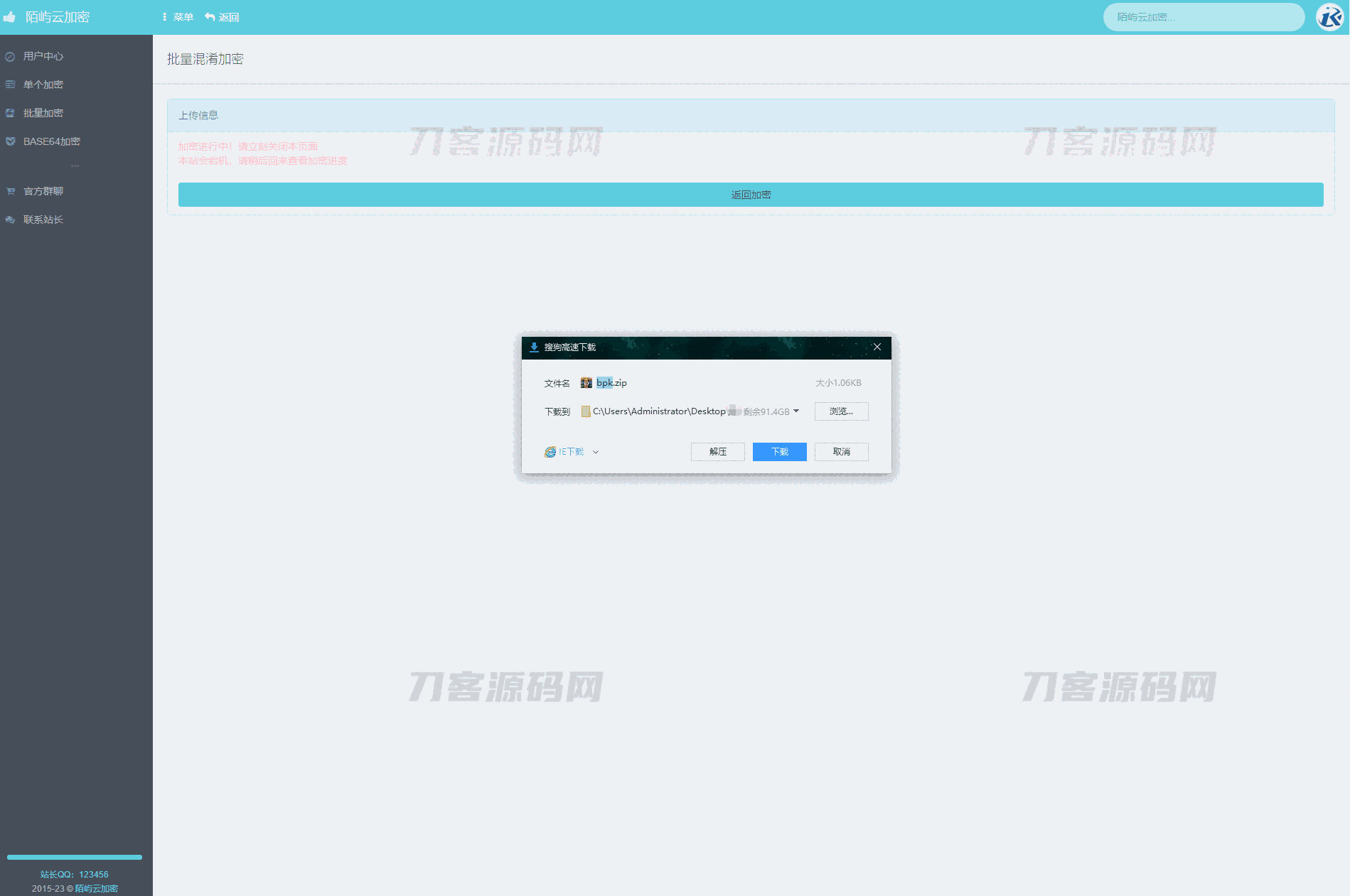Click the folder icon before the download path
This screenshot has width=1350, height=896.
coord(586,411)
